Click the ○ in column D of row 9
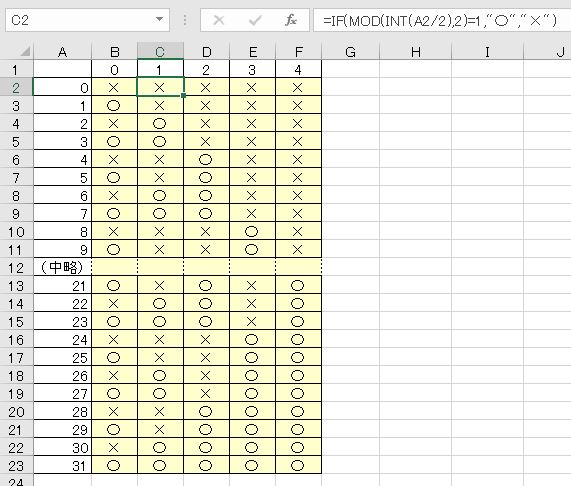This screenshot has height=486, width=571. 205,214
